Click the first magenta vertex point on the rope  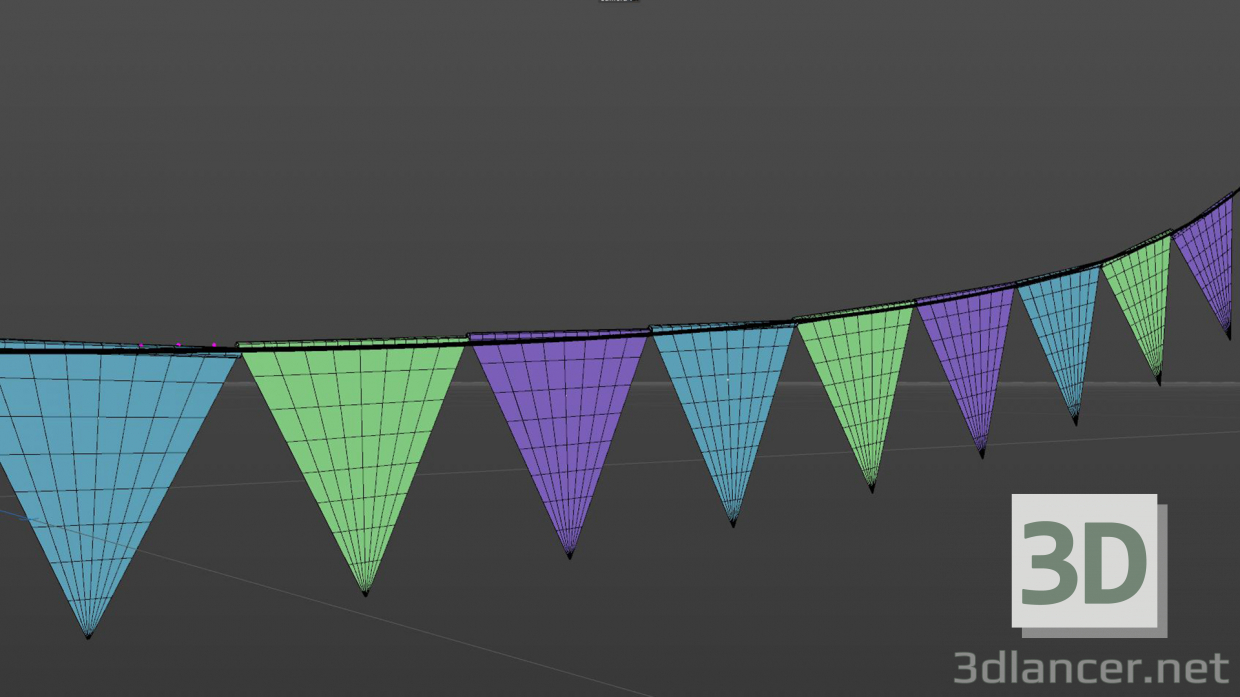click(x=141, y=345)
